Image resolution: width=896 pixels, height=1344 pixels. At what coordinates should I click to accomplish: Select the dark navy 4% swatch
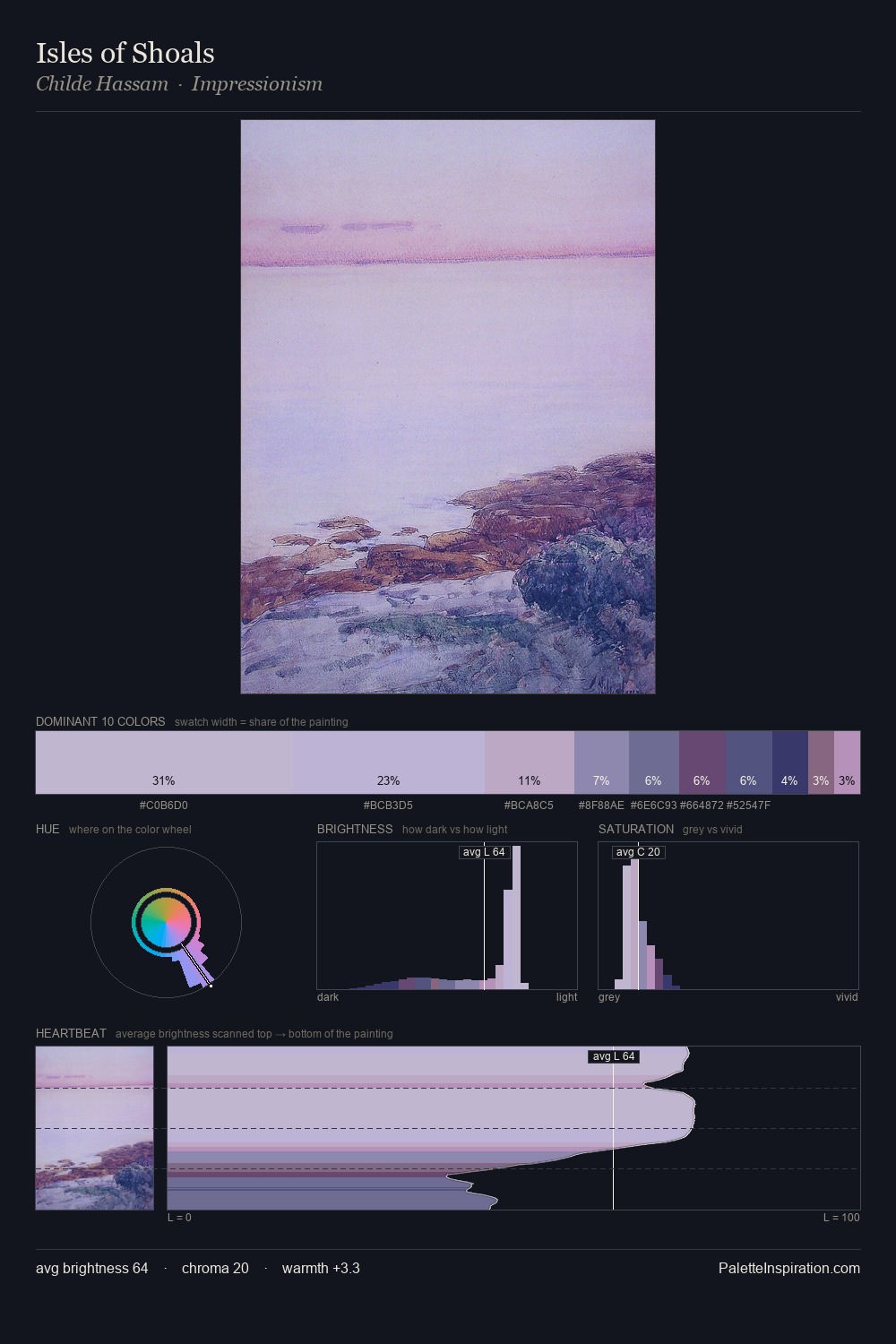(790, 762)
